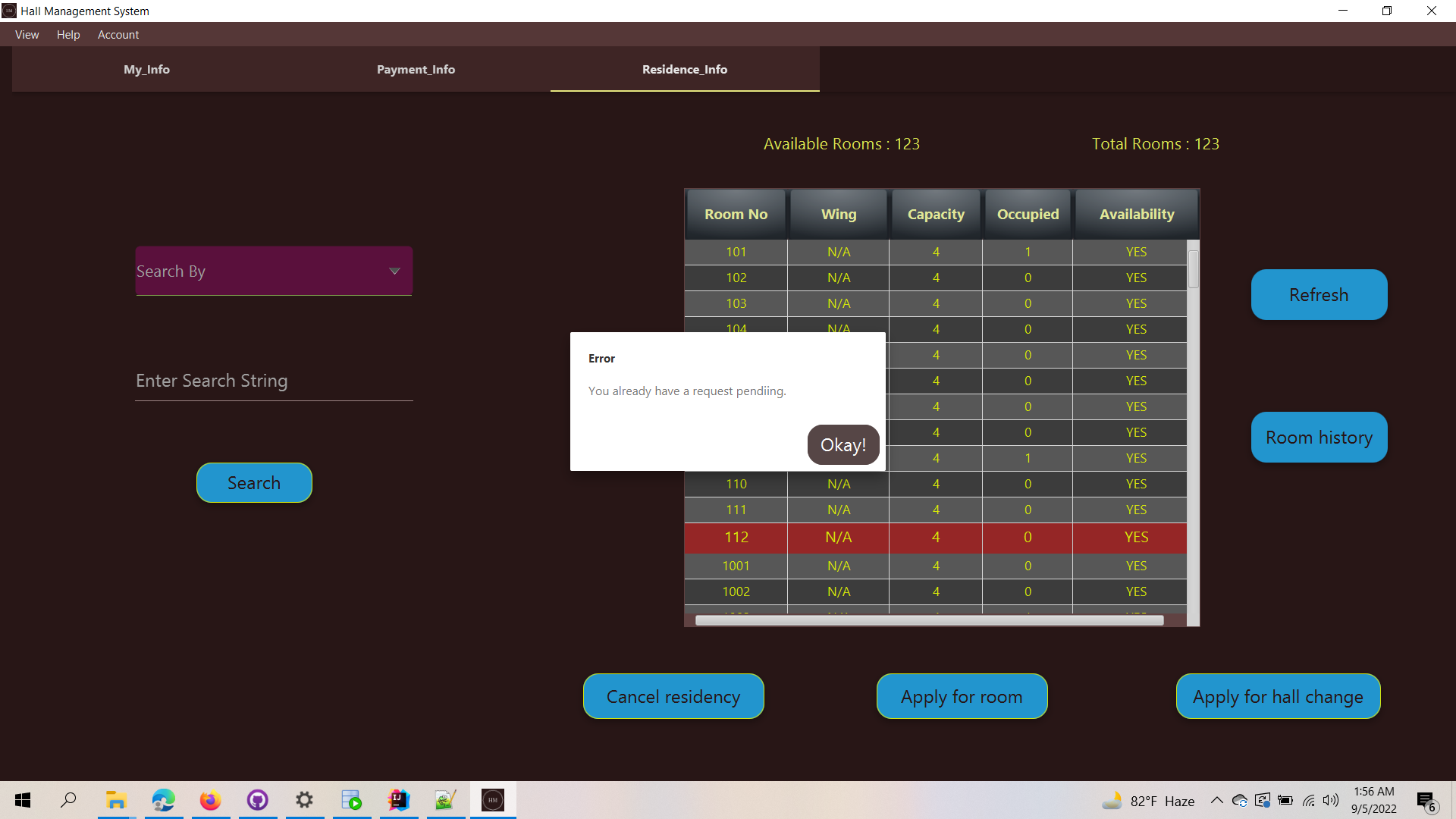Switch to the Payment_Info tab

416,69
